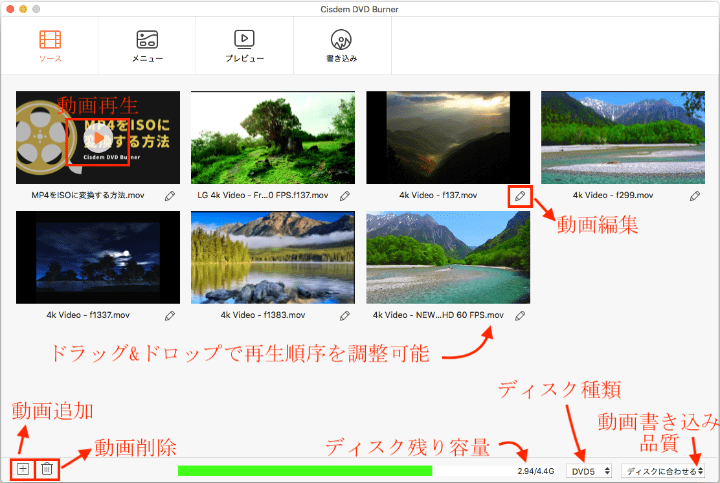
Task: Delete selected video with trash icon
Action: [x=47, y=469]
